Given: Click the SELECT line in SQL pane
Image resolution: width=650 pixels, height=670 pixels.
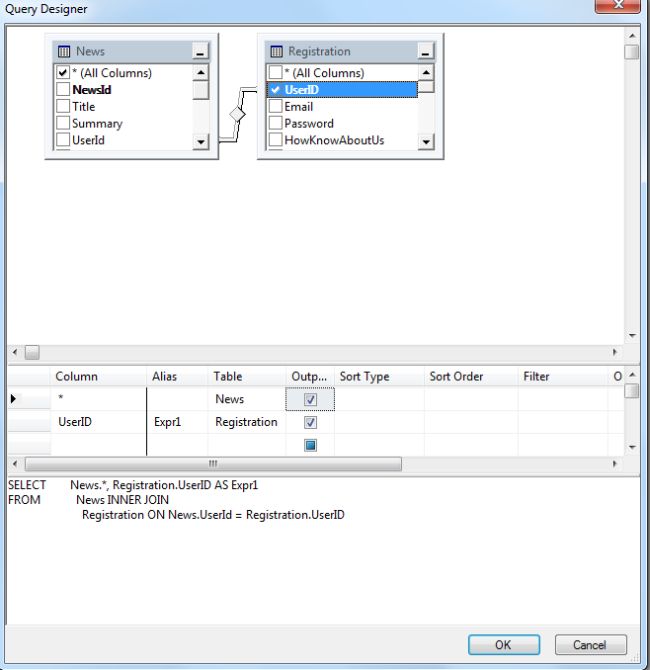Looking at the screenshot, I should [133, 485].
